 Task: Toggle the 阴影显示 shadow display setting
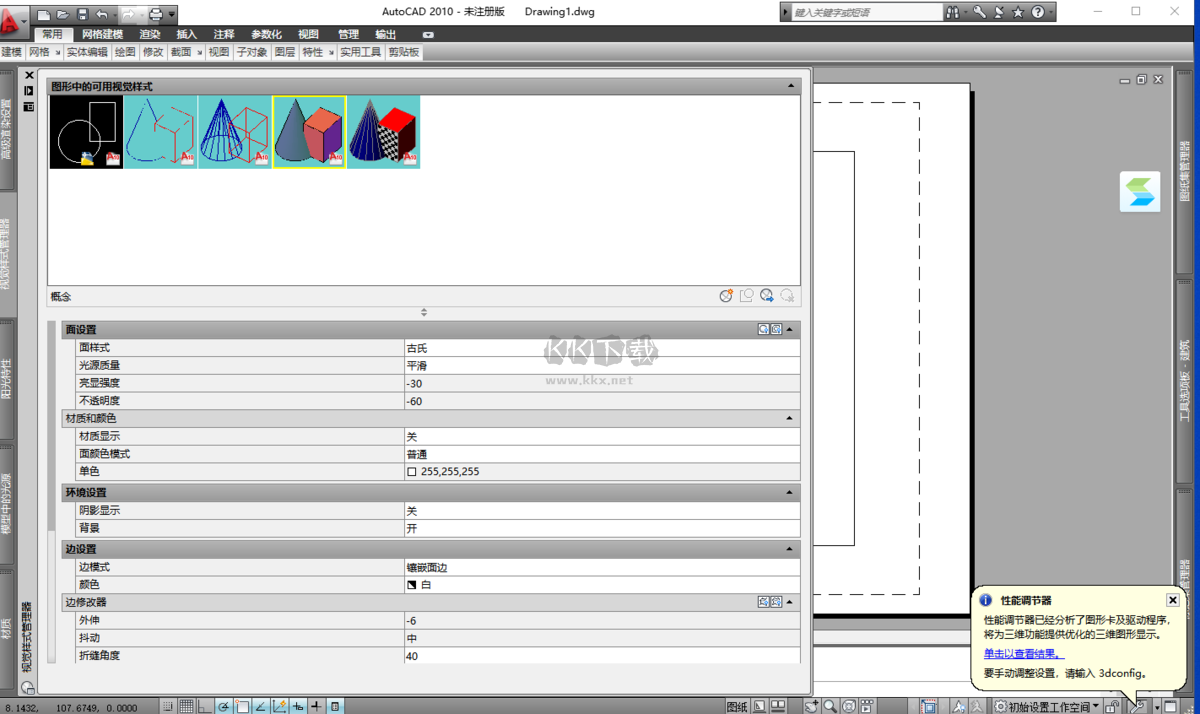(600, 510)
